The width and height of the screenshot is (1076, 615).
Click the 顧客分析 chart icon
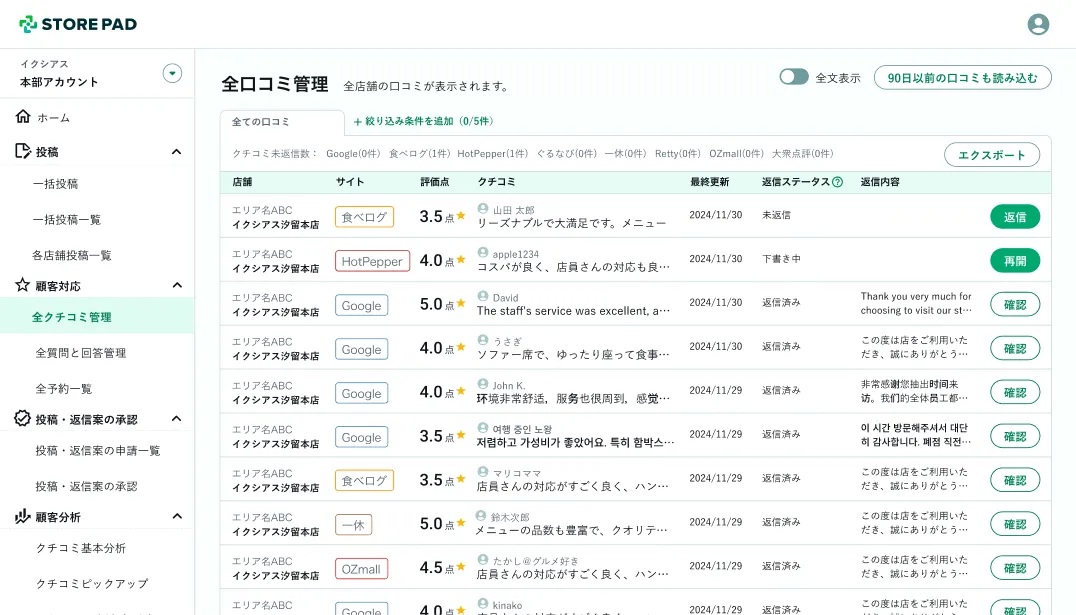(x=23, y=516)
